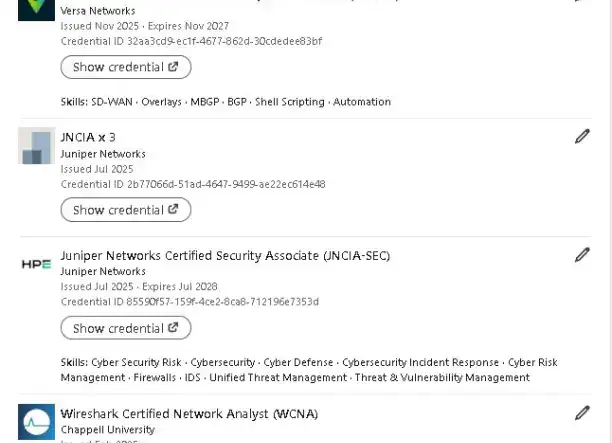Show credential for JNCIA x 3
The image size is (612, 443).
pyautogui.click(x=125, y=210)
